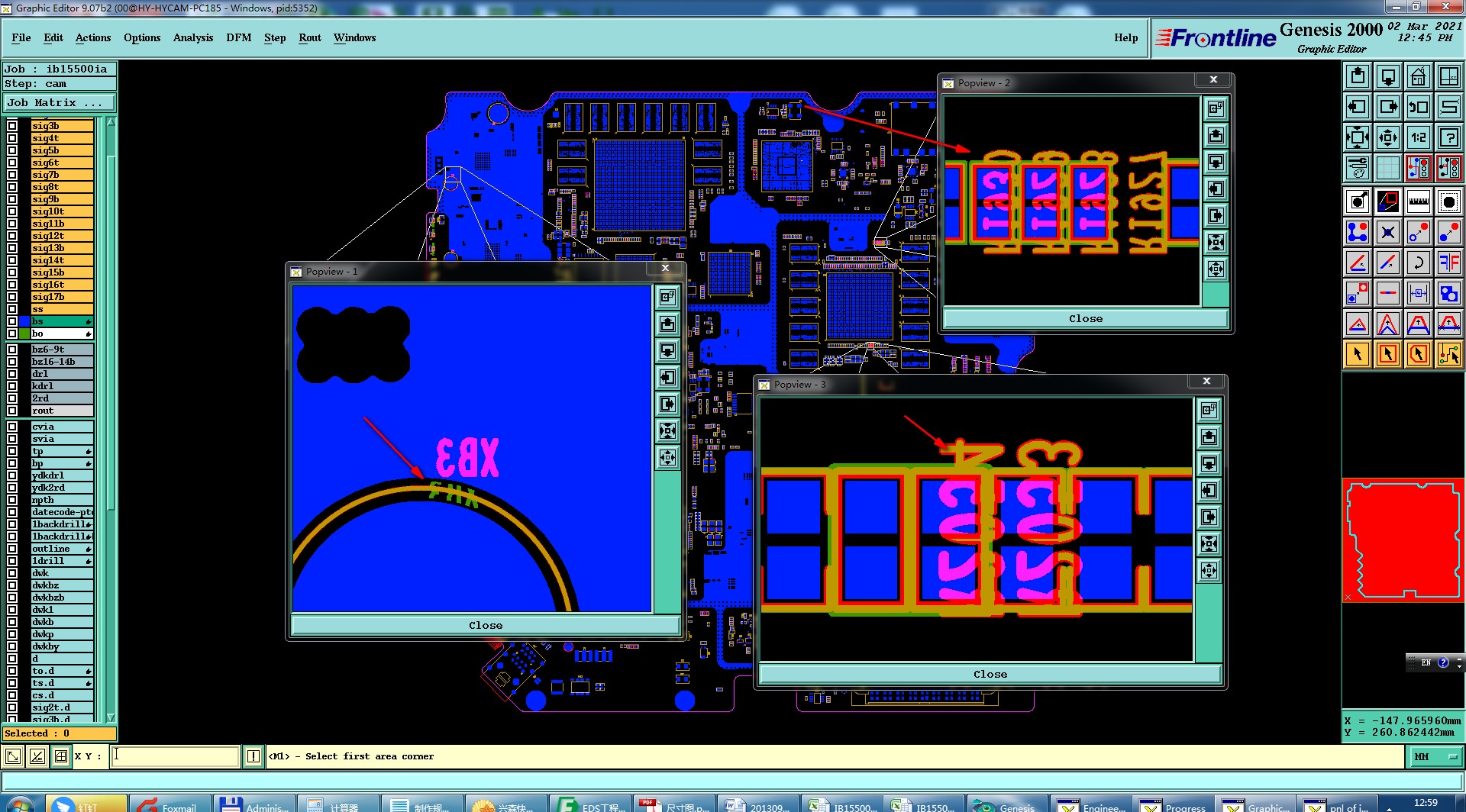Open the DFM menu
Image resolution: width=1466 pixels, height=812 pixels.
click(x=239, y=37)
